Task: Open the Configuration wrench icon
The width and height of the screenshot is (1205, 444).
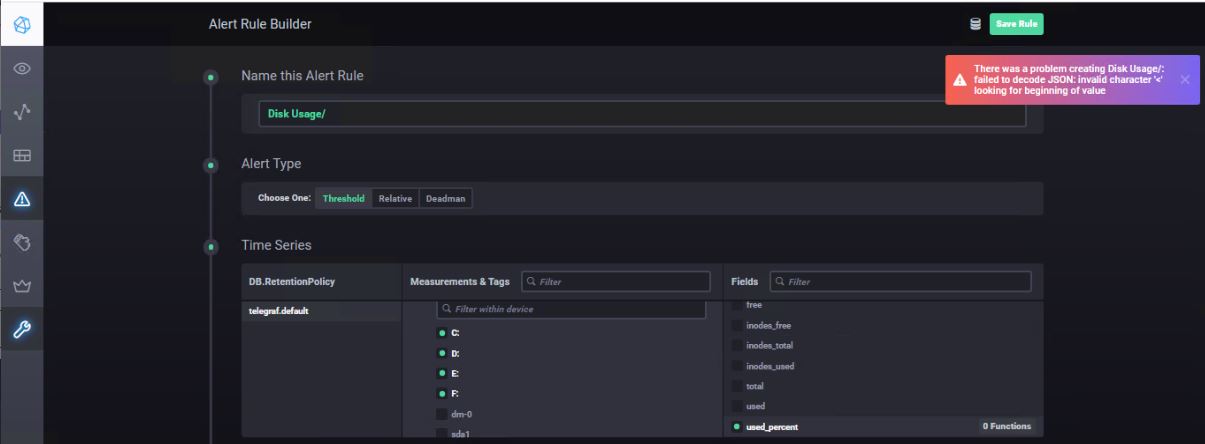Action: coord(22,329)
